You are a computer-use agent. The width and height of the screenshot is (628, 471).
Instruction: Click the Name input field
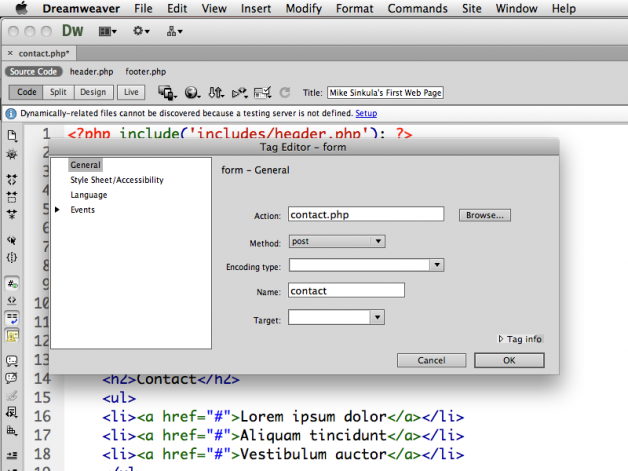point(346,290)
